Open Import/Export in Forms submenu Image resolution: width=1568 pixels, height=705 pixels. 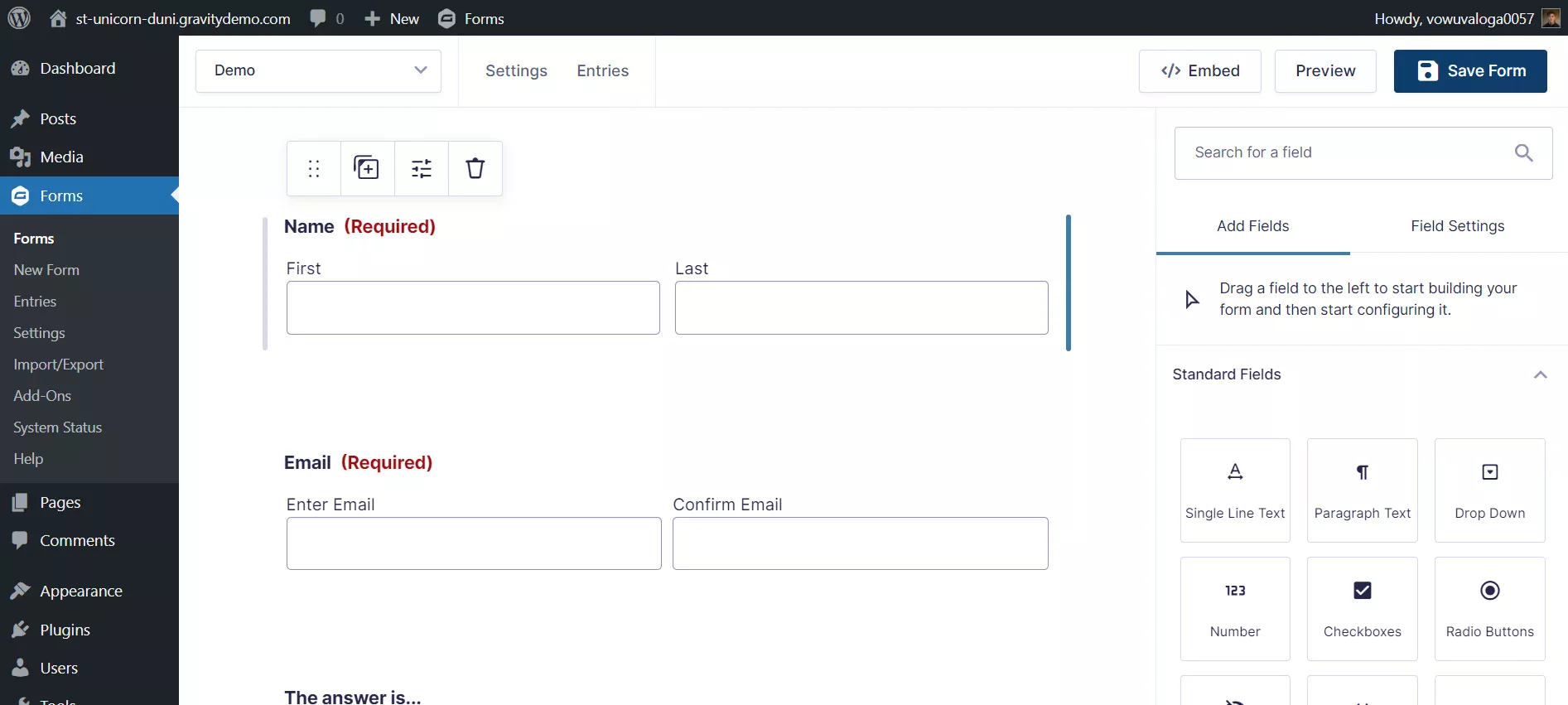point(59,365)
